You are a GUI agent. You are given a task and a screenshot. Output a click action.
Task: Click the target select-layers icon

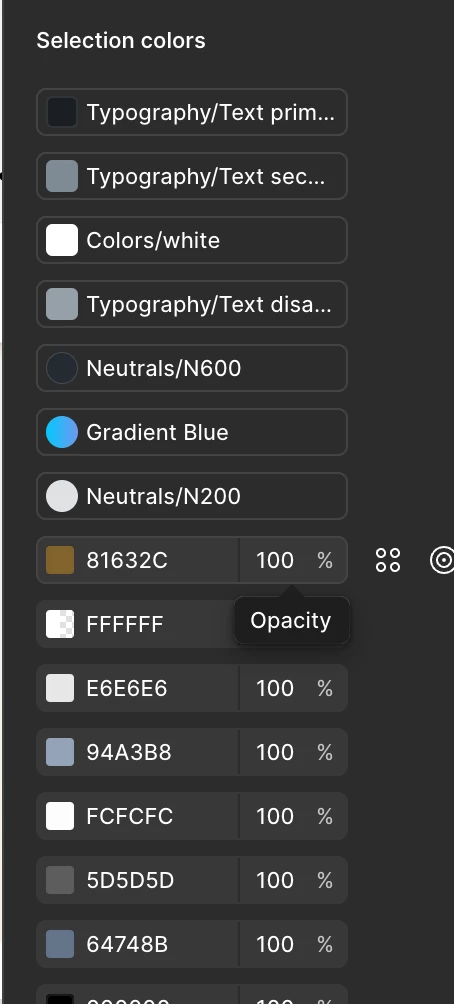coord(442,560)
